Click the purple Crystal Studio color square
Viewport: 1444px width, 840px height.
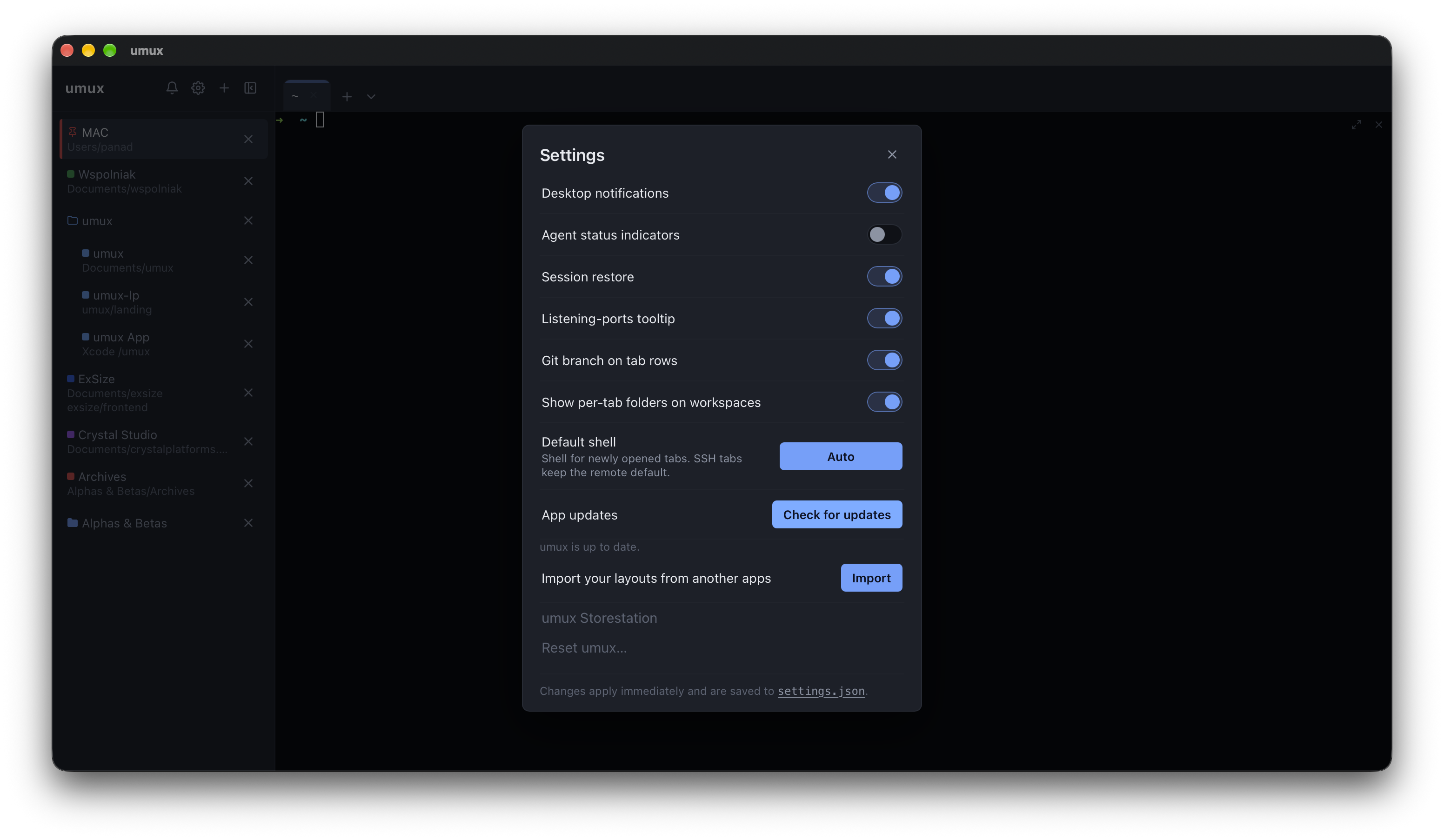point(71,434)
